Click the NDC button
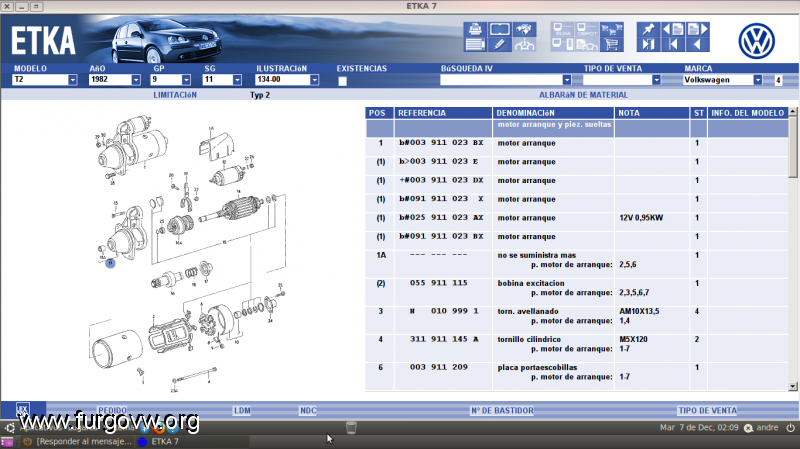This screenshot has height=449, width=800. pyautogui.click(x=308, y=410)
